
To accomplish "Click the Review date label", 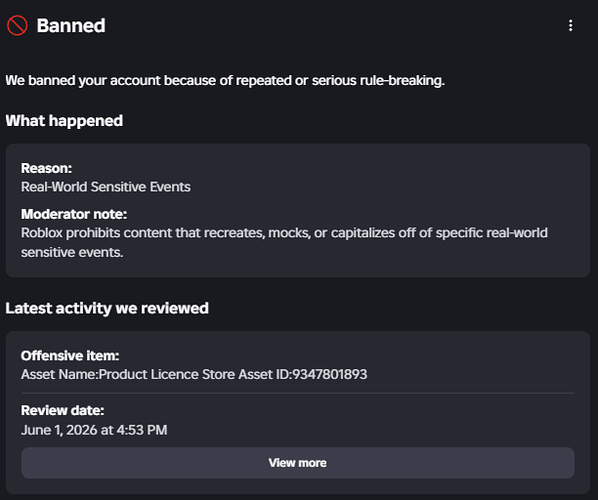I will 63,411.
